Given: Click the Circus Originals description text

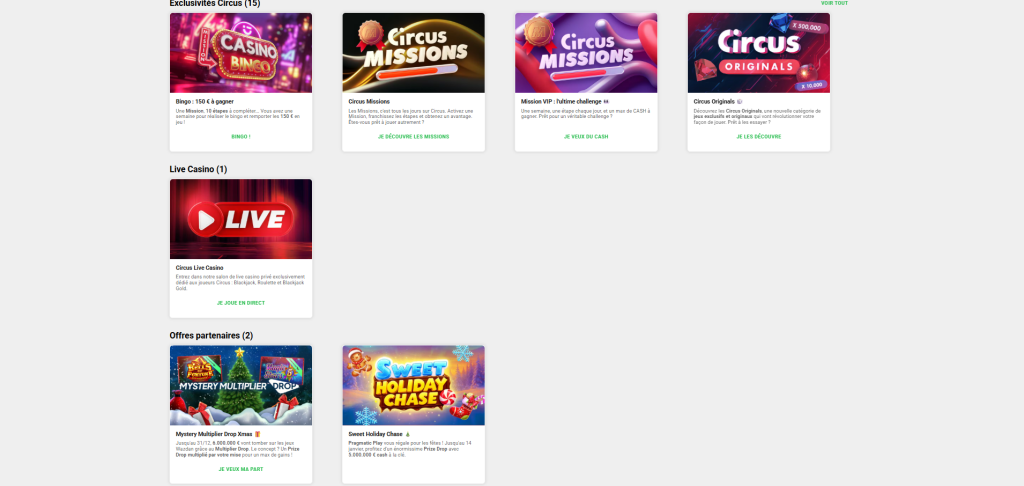Looking at the screenshot, I should tap(757, 116).
